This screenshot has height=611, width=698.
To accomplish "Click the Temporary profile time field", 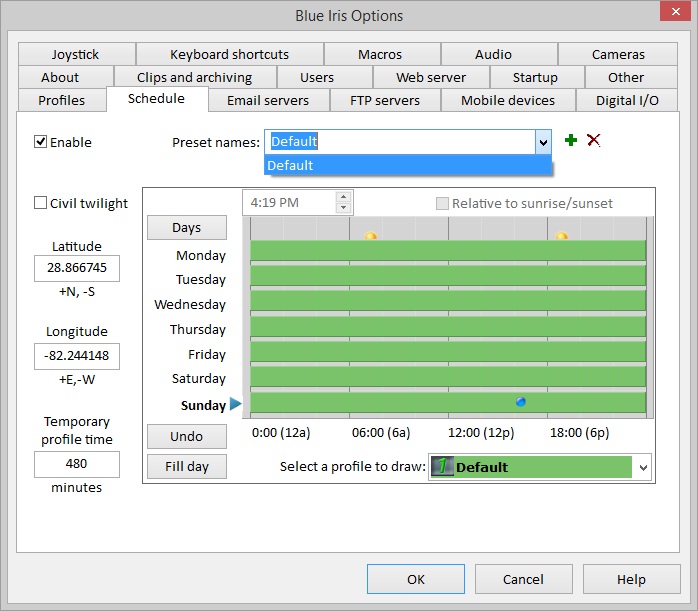I will pos(77,464).
